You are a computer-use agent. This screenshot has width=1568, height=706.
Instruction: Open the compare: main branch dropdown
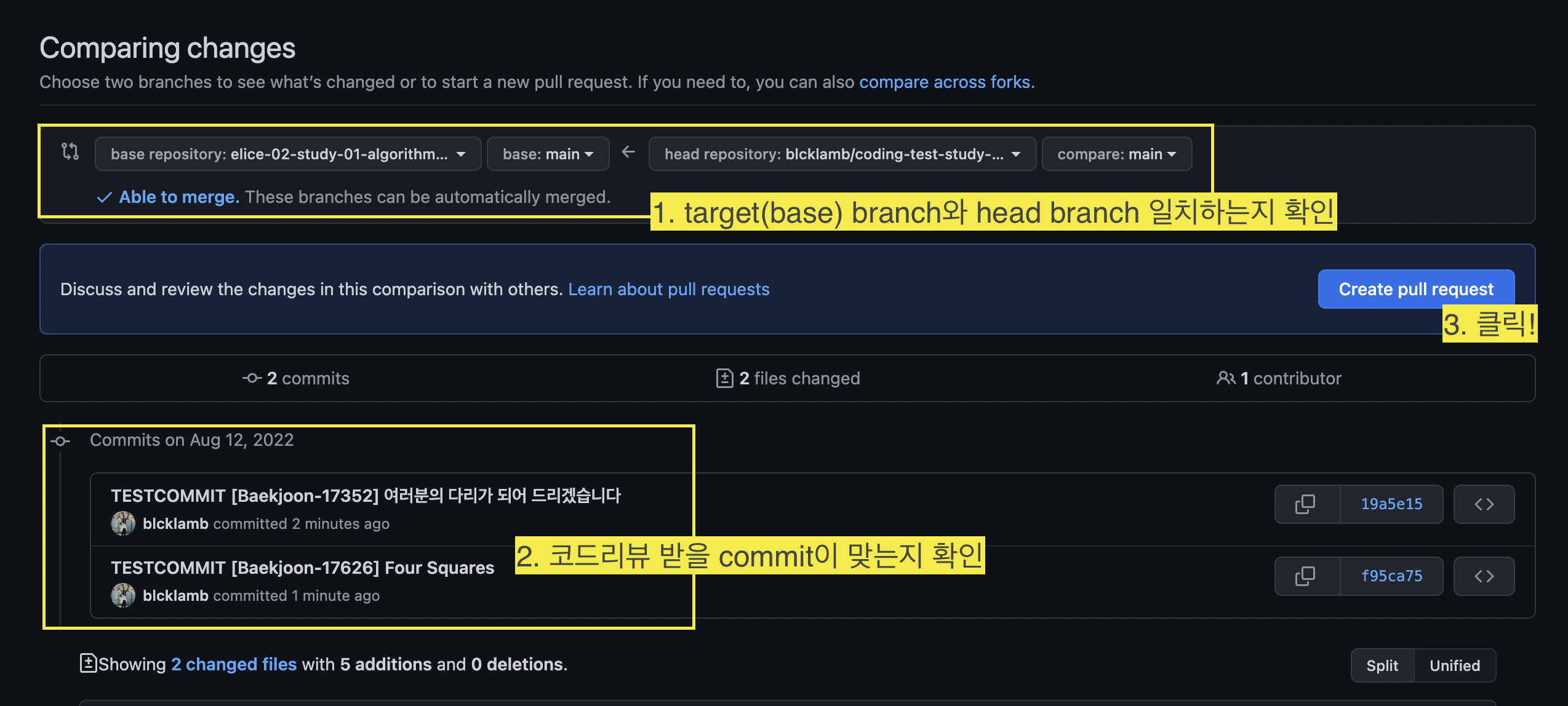click(x=1116, y=154)
